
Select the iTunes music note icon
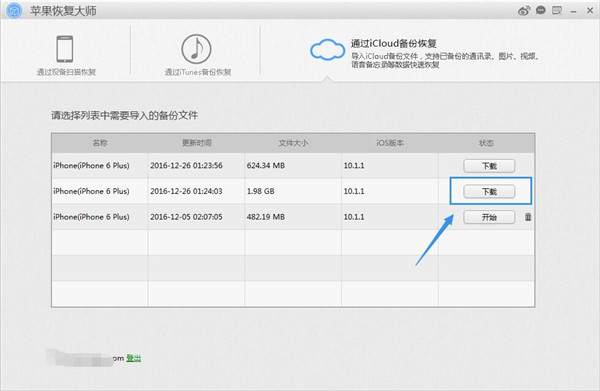click(196, 49)
